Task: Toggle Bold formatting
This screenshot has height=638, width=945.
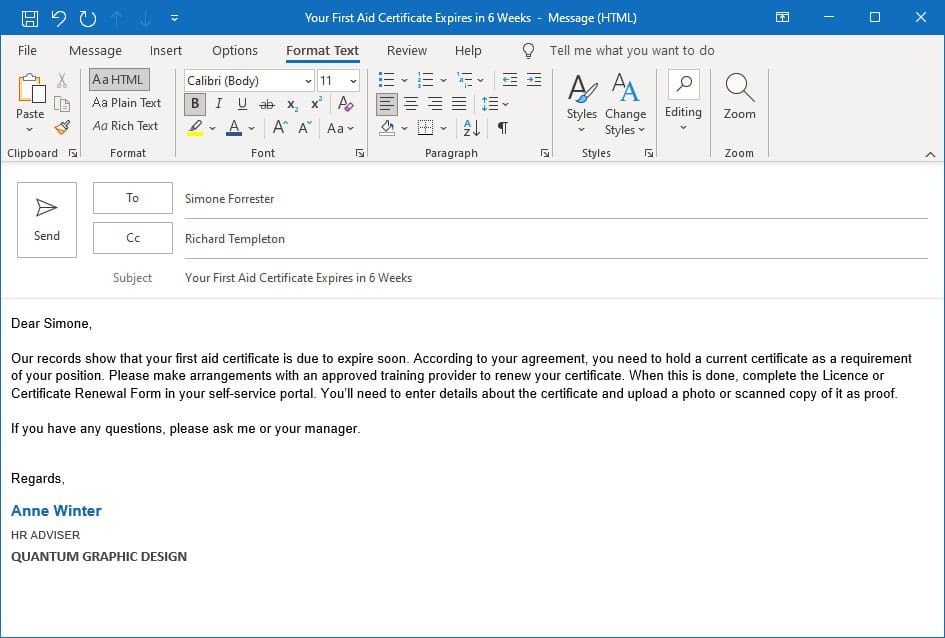Action: (x=195, y=104)
